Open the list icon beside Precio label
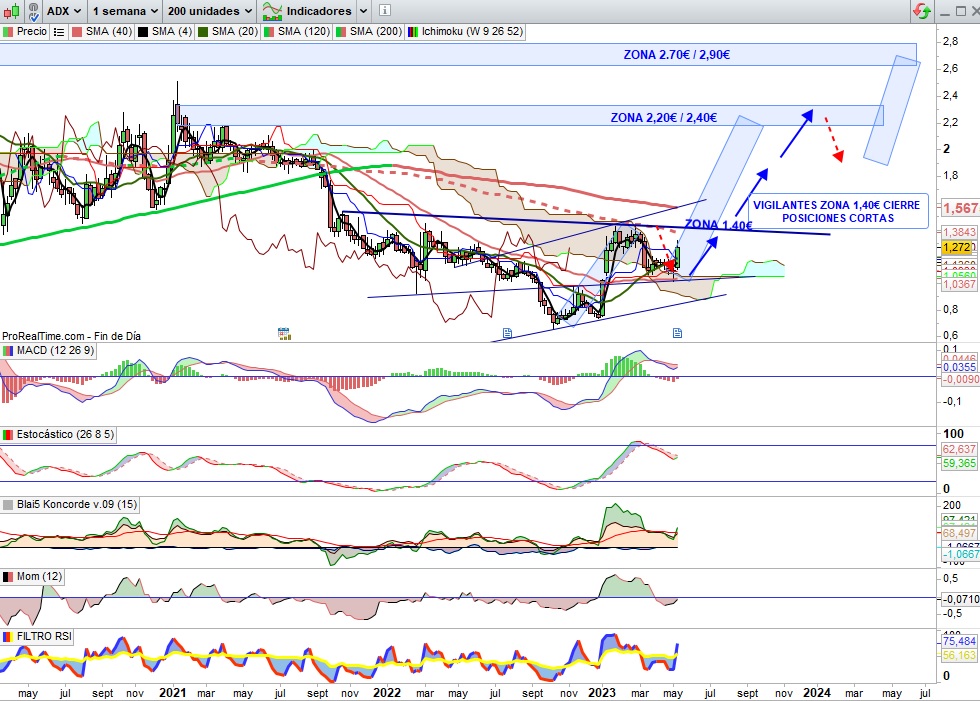This screenshot has width=980, height=701. click(58, 32)
